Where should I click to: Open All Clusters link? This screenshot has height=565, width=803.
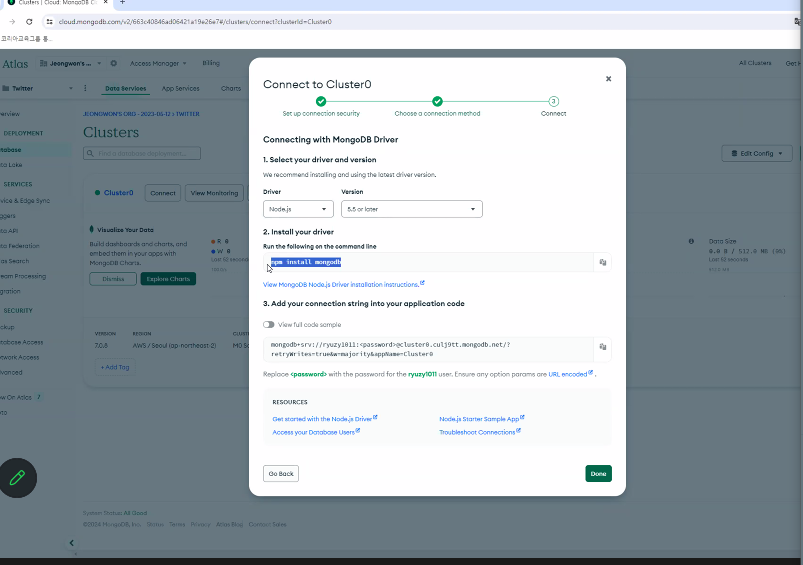(755, 63)
